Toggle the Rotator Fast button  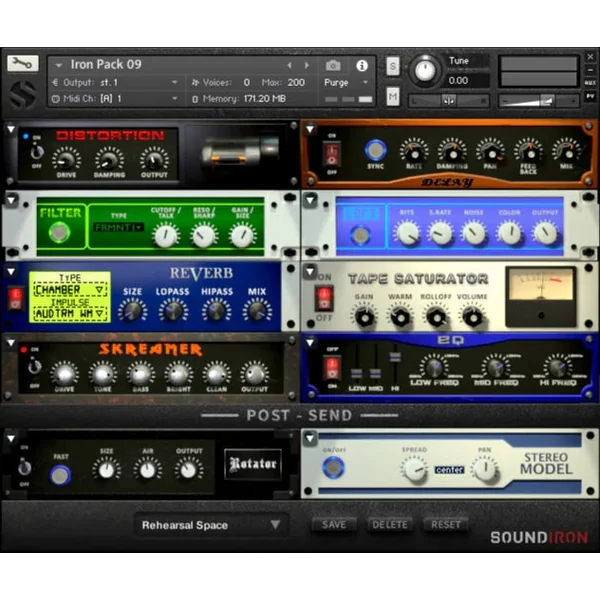pos(60,475)
